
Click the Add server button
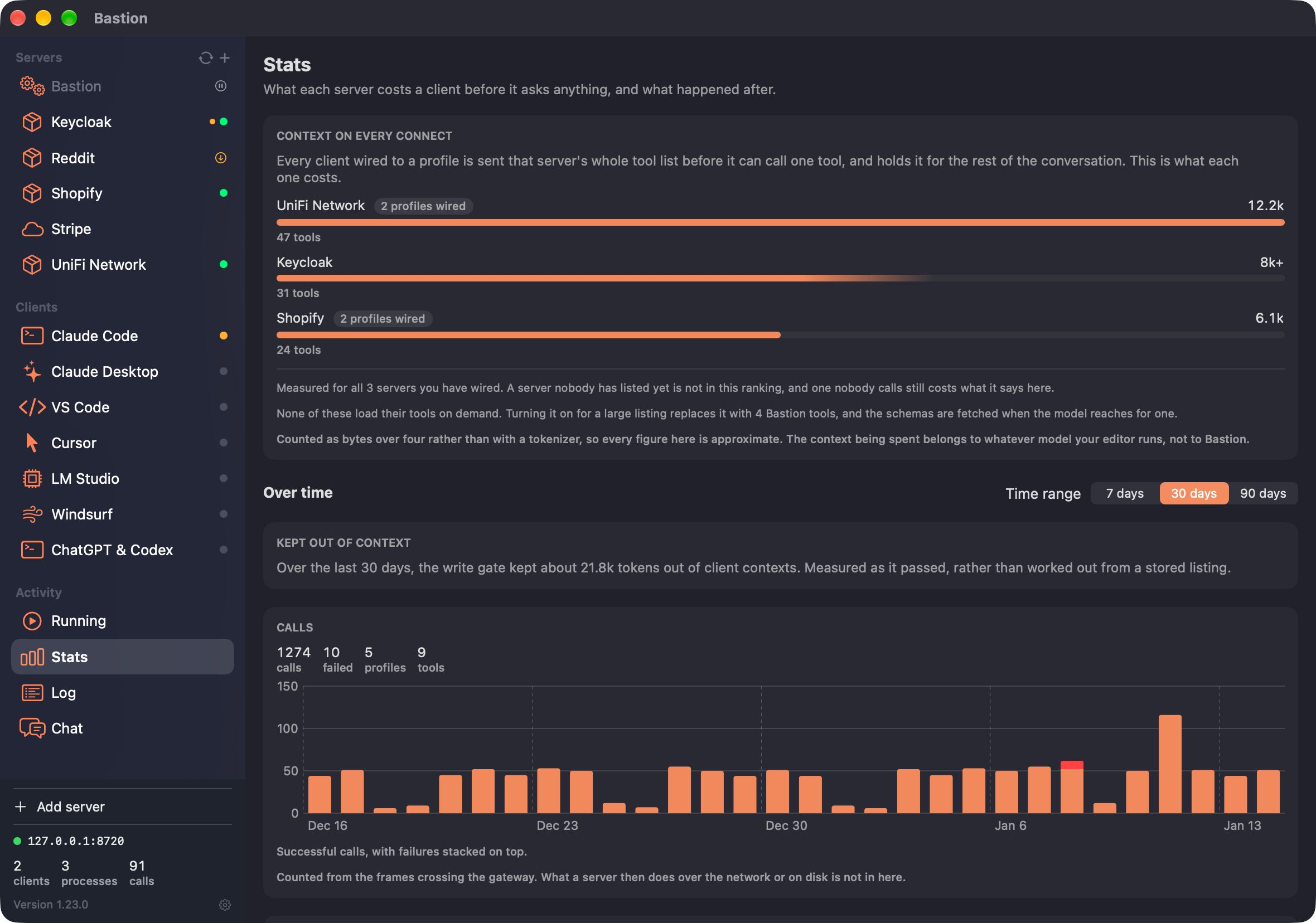pos(123,807)
